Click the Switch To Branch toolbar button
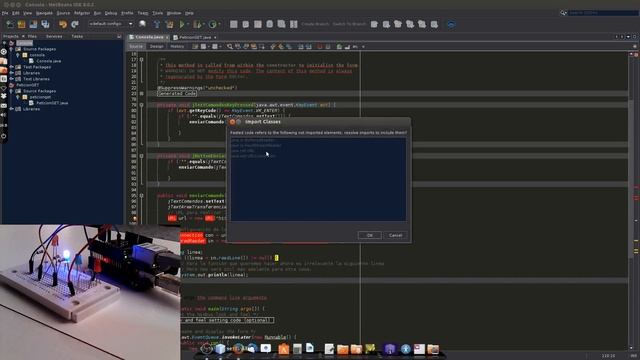Image resolution: width=640 pixels, height=360 pixels. [x=349, y=24]
